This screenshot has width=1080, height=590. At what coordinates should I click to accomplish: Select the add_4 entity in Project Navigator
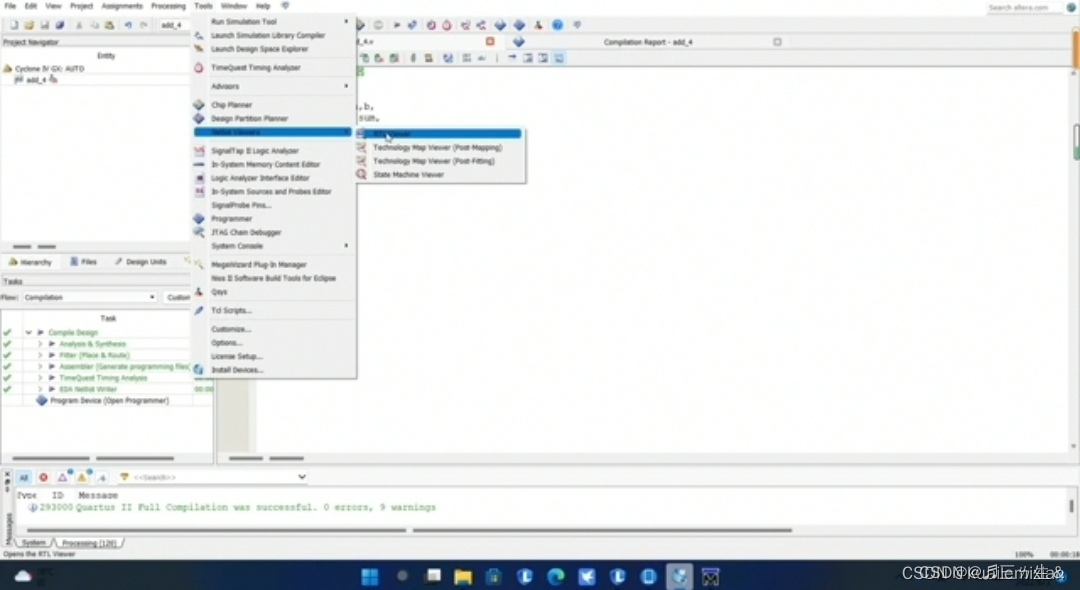tap(36, 80)
